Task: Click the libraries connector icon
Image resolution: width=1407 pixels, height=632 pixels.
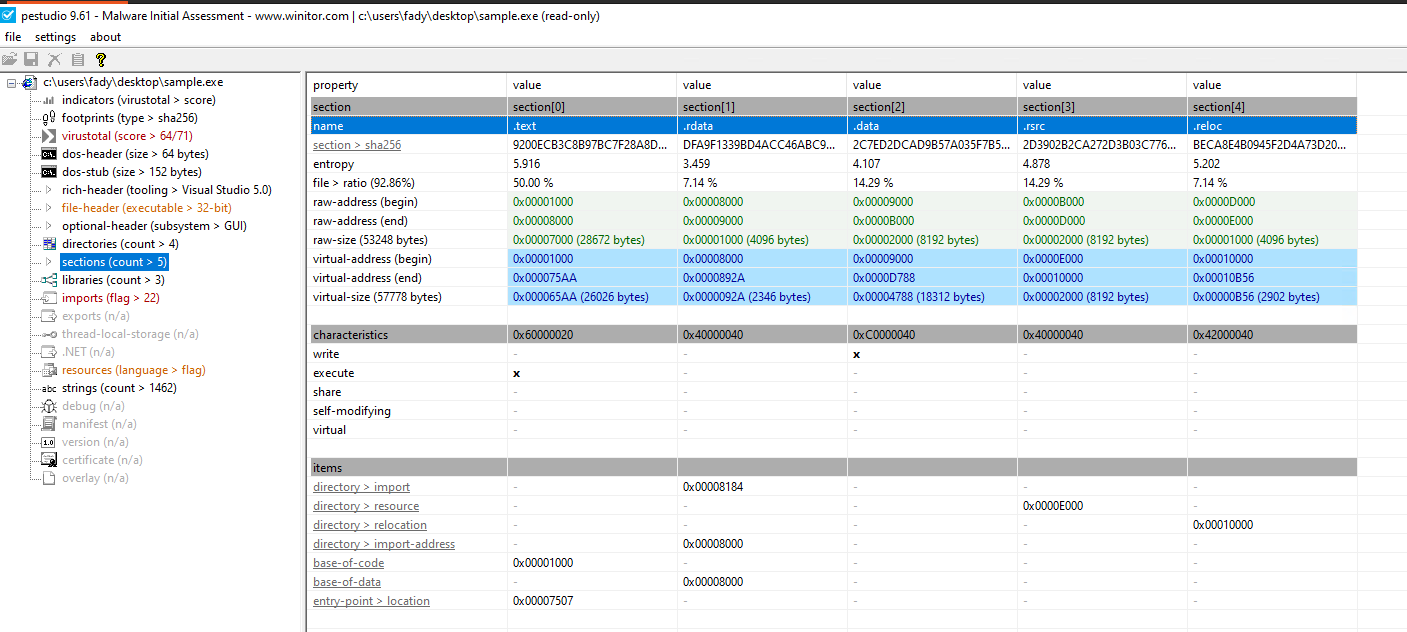Action: [x=48, y=280]
